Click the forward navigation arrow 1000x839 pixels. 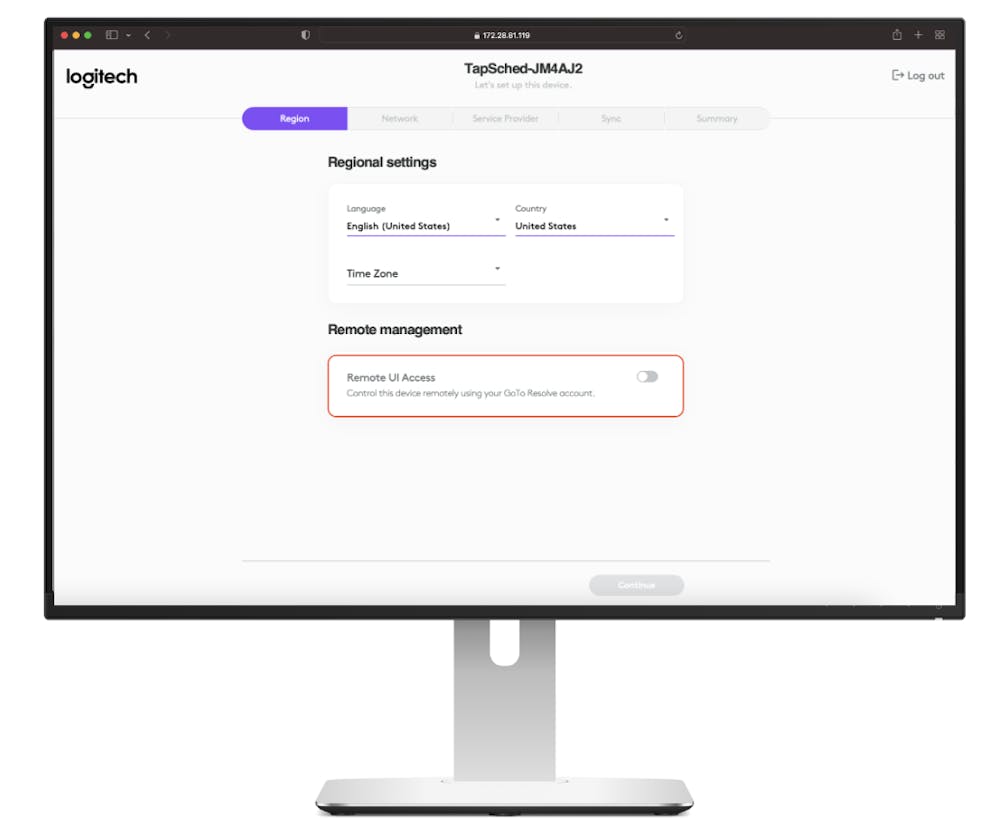pyautogui.click(x=165, y=34)
